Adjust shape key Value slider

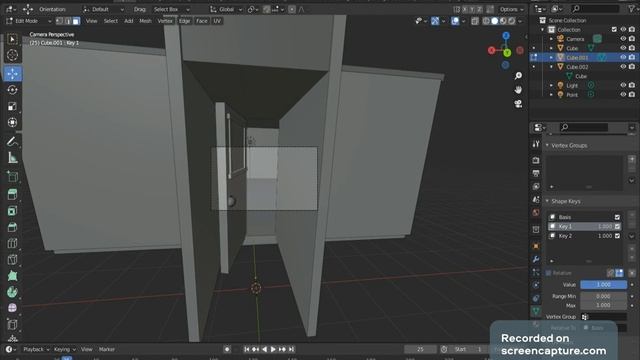(x=603, y=284)
